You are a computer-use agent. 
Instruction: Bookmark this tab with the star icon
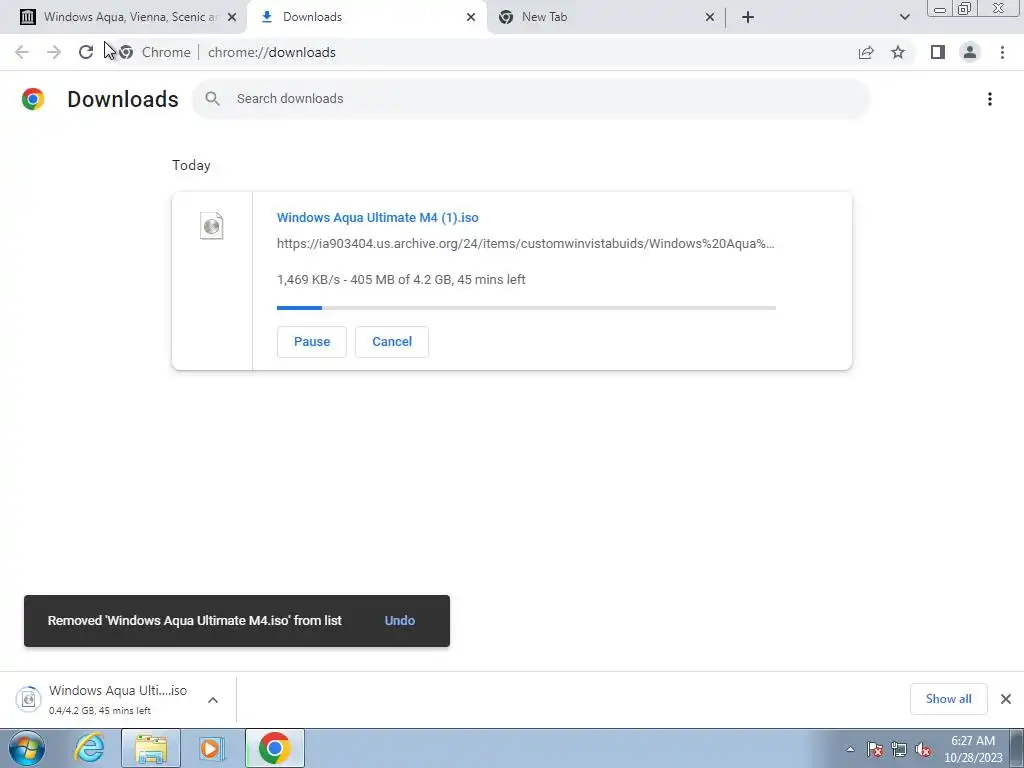[898, 52]
